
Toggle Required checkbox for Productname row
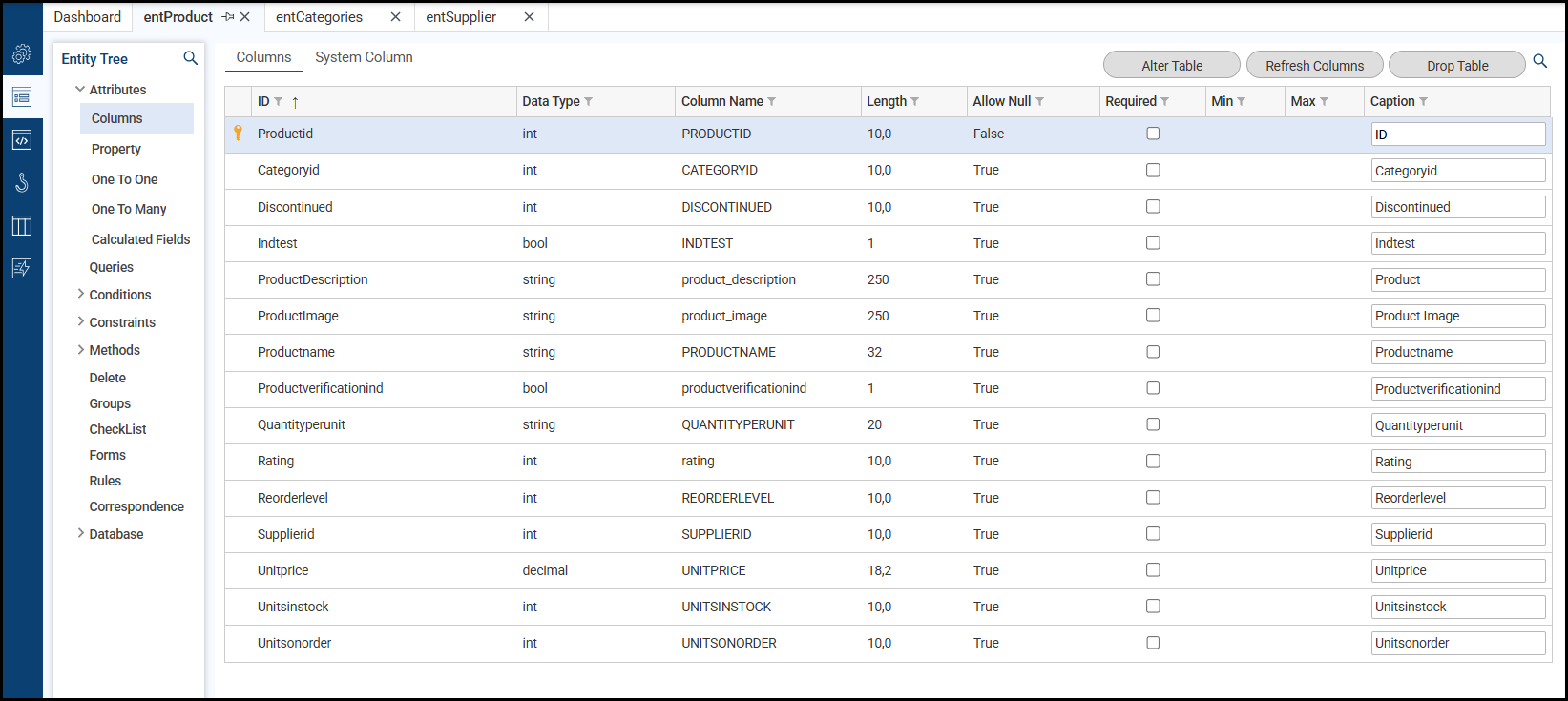tap(1153, 352)
